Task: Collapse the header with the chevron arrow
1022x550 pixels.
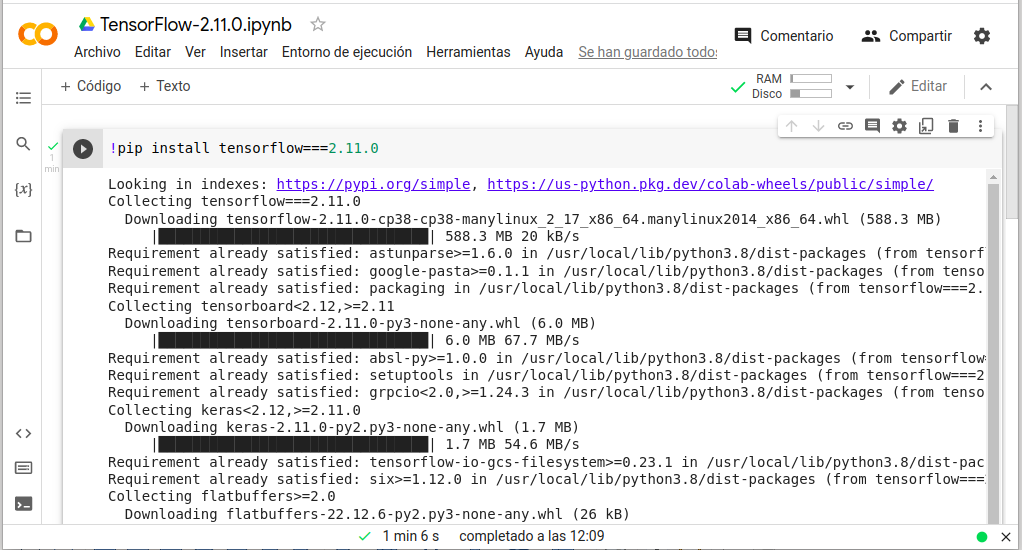Action: pyautogui.click(x=986, y=87)
